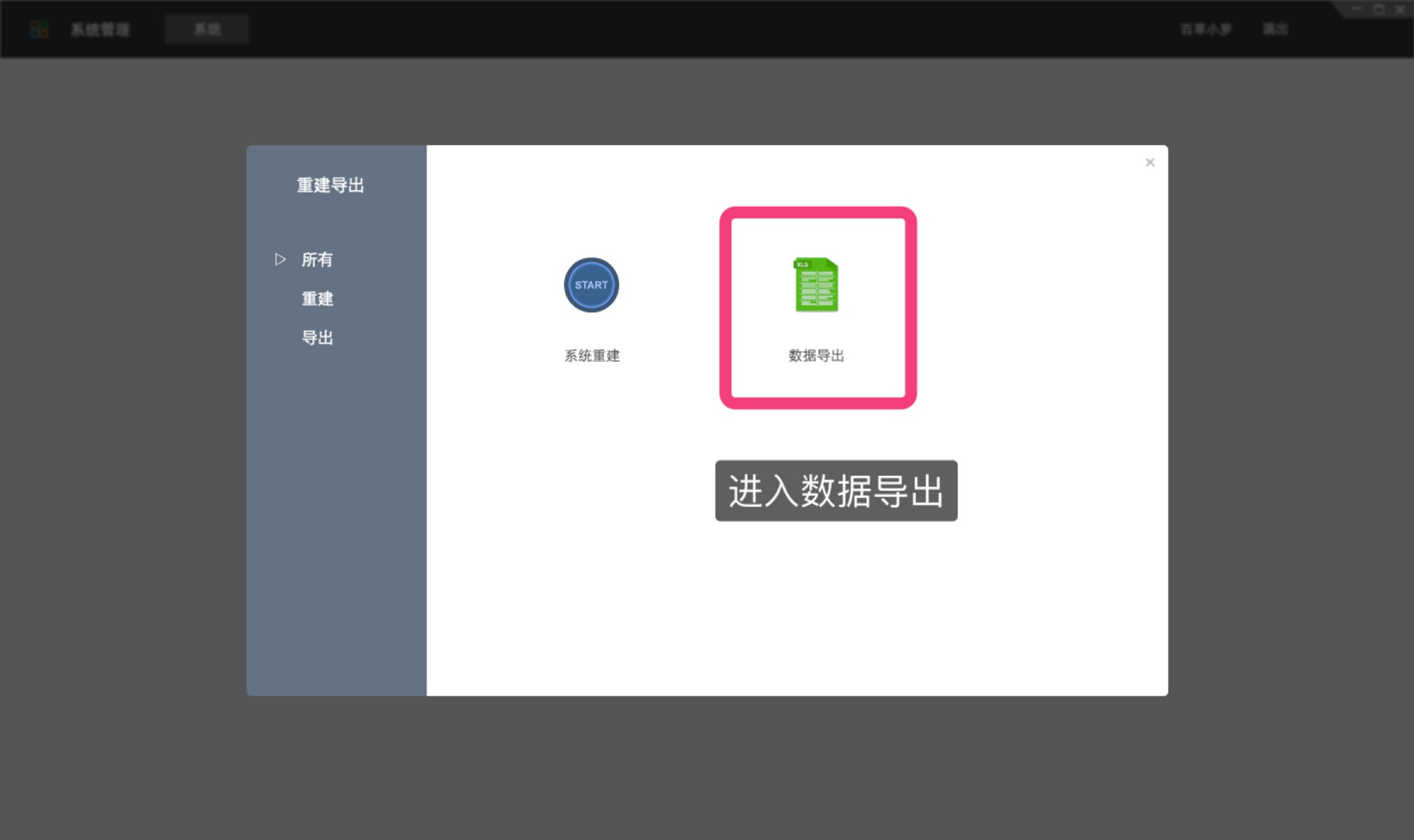Click the 系统管理 title in top bar
Viewport: 1414px width, 840px height.
coord(100,30)
